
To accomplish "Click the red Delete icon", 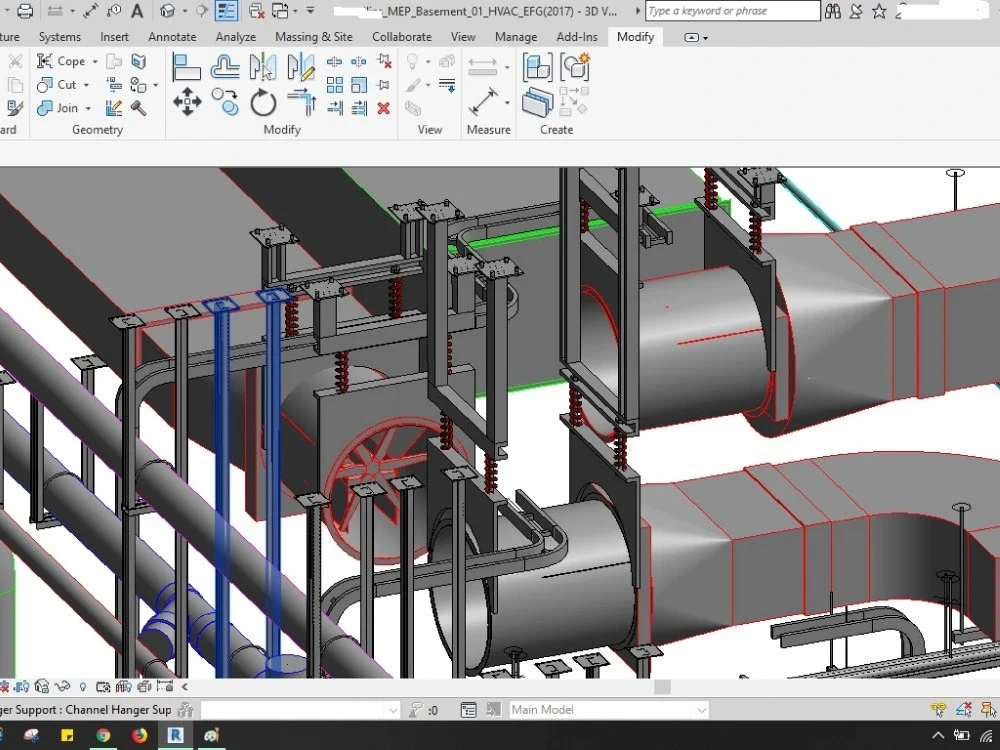I will pyautogui.click(x=384, y=108).
